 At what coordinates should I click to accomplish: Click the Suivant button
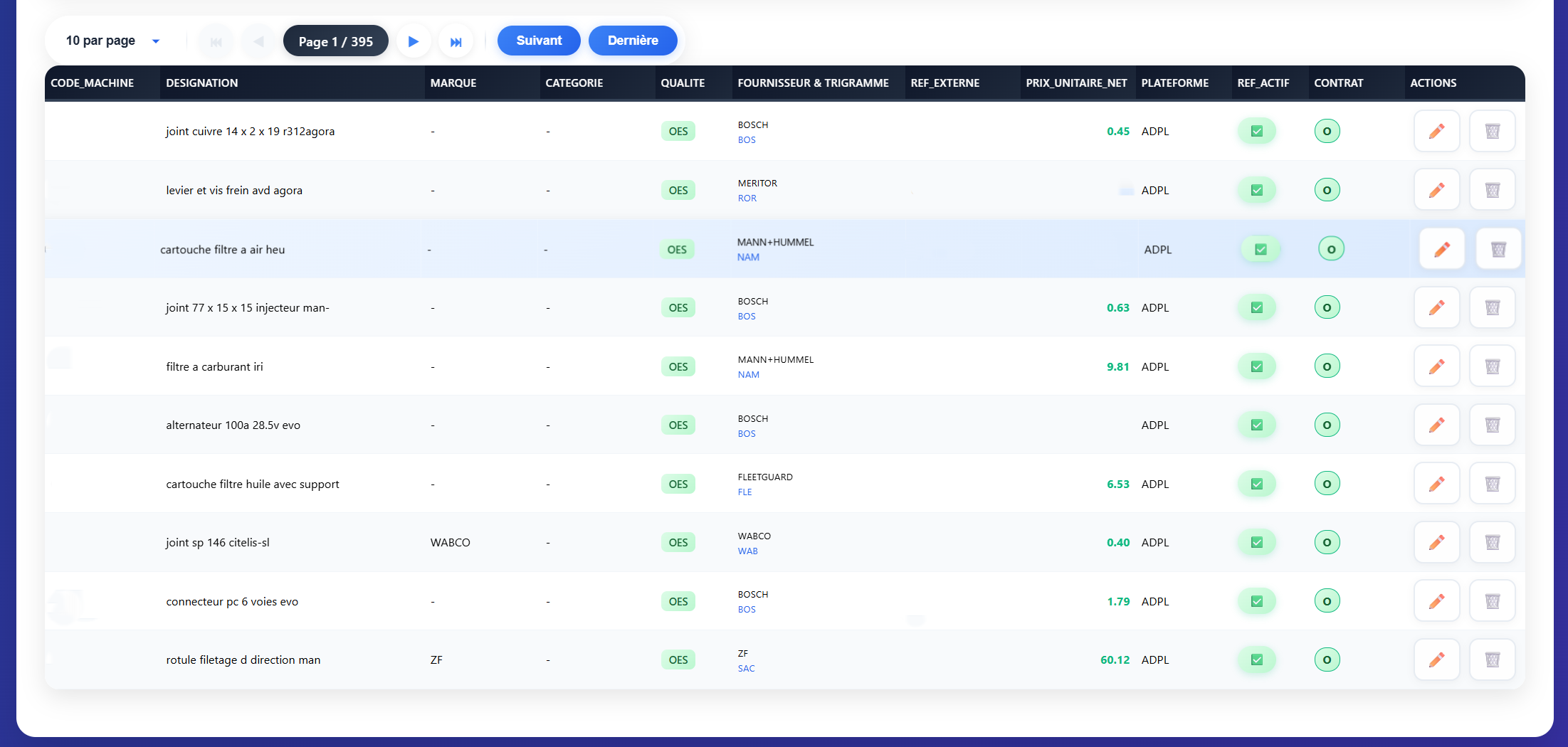539,41
